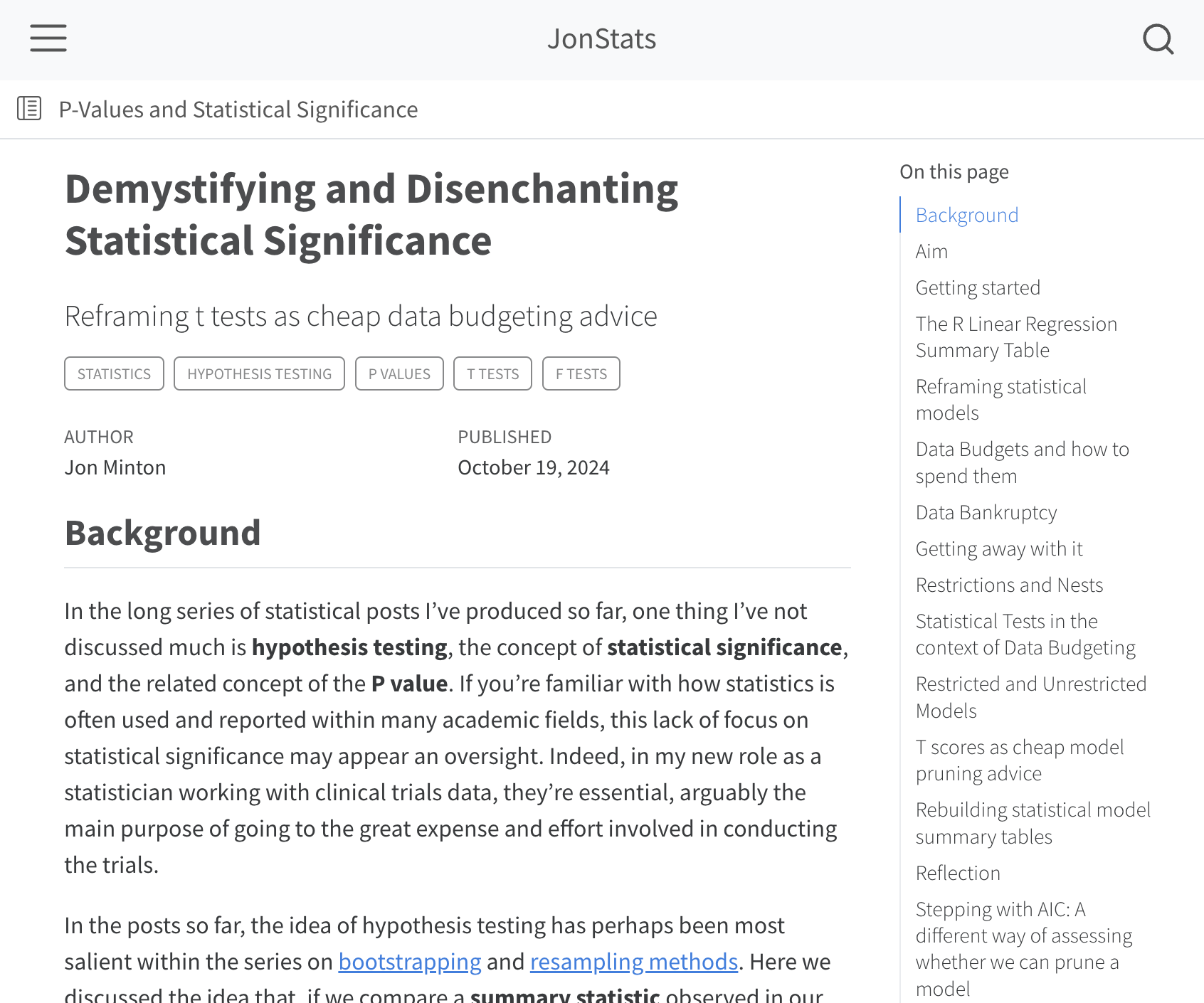Navigate to the Reflection section
The height and width of the screenshot is (1003, 1204).
point(958,873)
